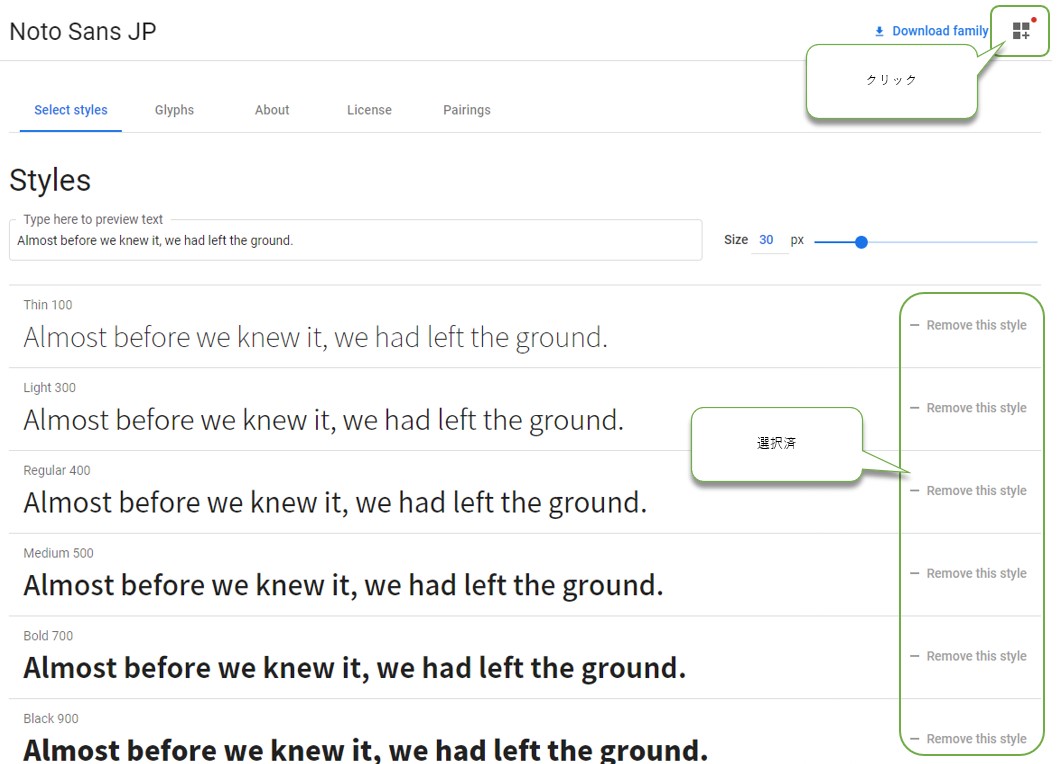The height and width of the screenshot is (764, 1062).
Task: Click the Styles heading
Action: pyautogui.click(x=50, y=180)
